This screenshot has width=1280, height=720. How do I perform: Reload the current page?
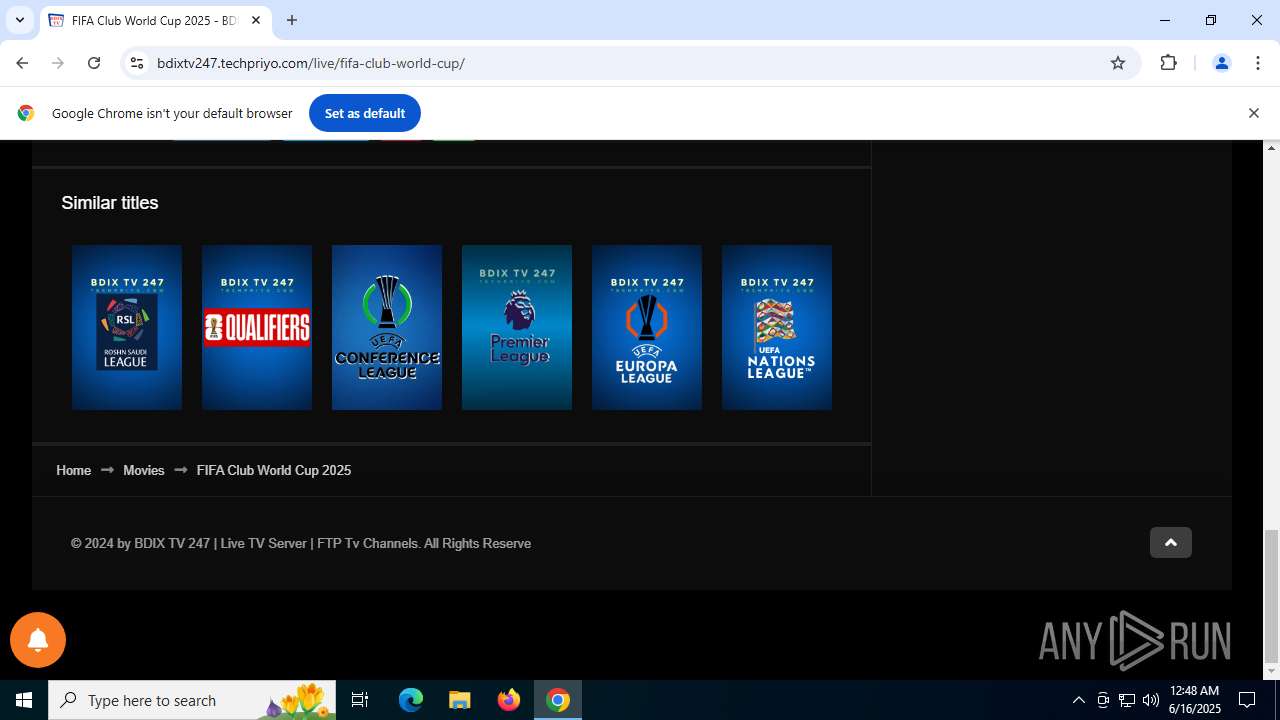(94, 63)
